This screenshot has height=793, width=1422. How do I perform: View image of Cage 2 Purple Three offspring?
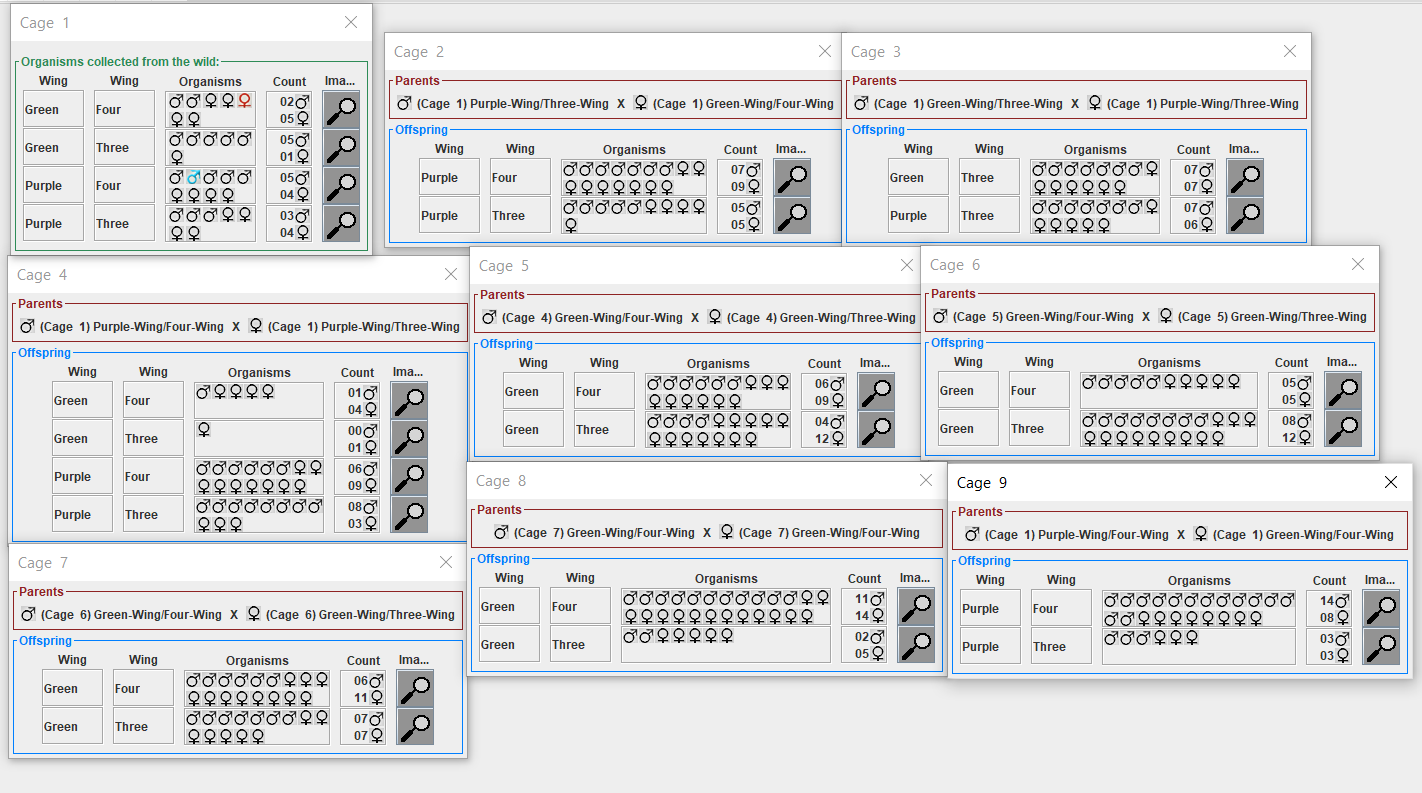click(x=792, y=215)
